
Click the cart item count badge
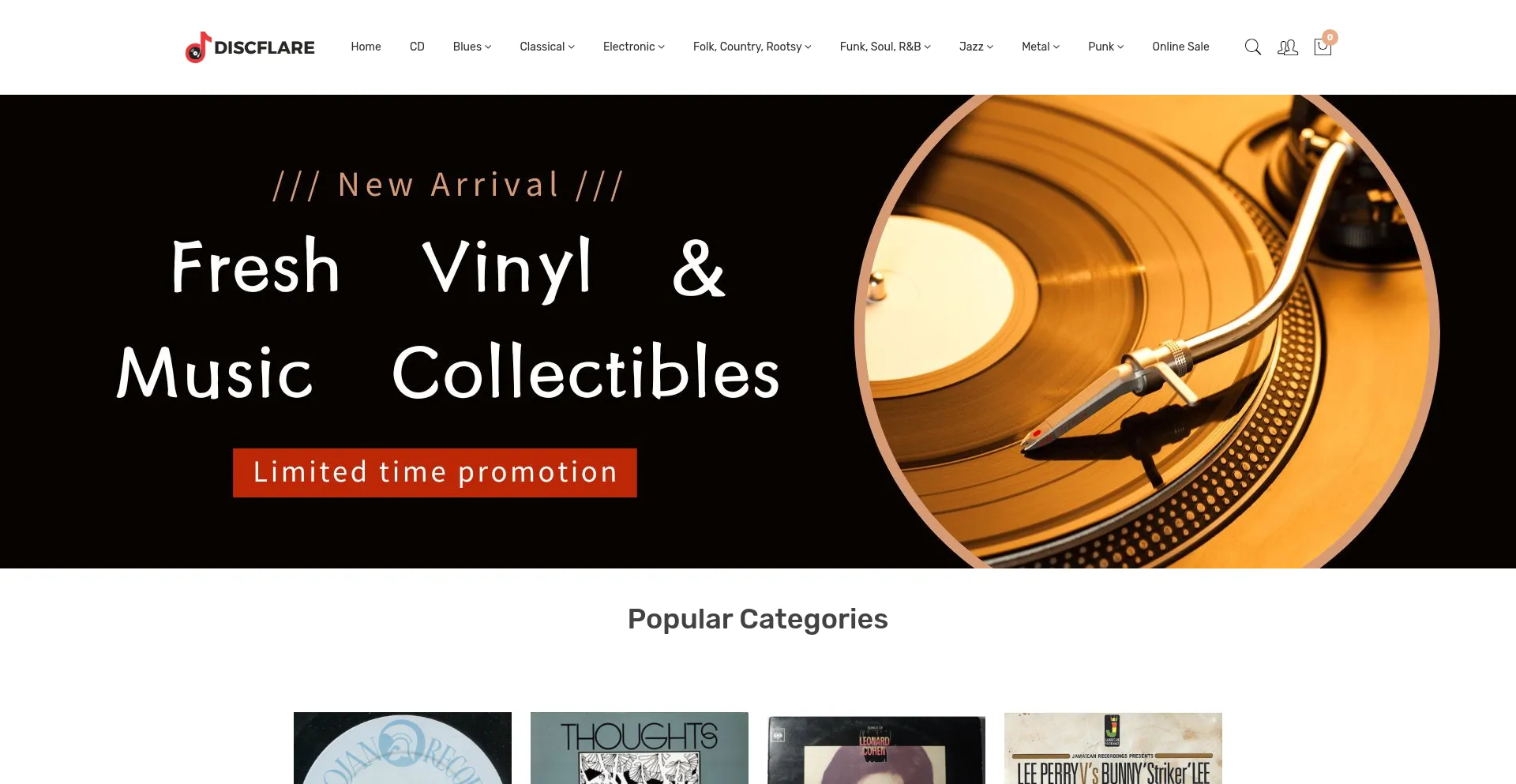point(1330,37)
